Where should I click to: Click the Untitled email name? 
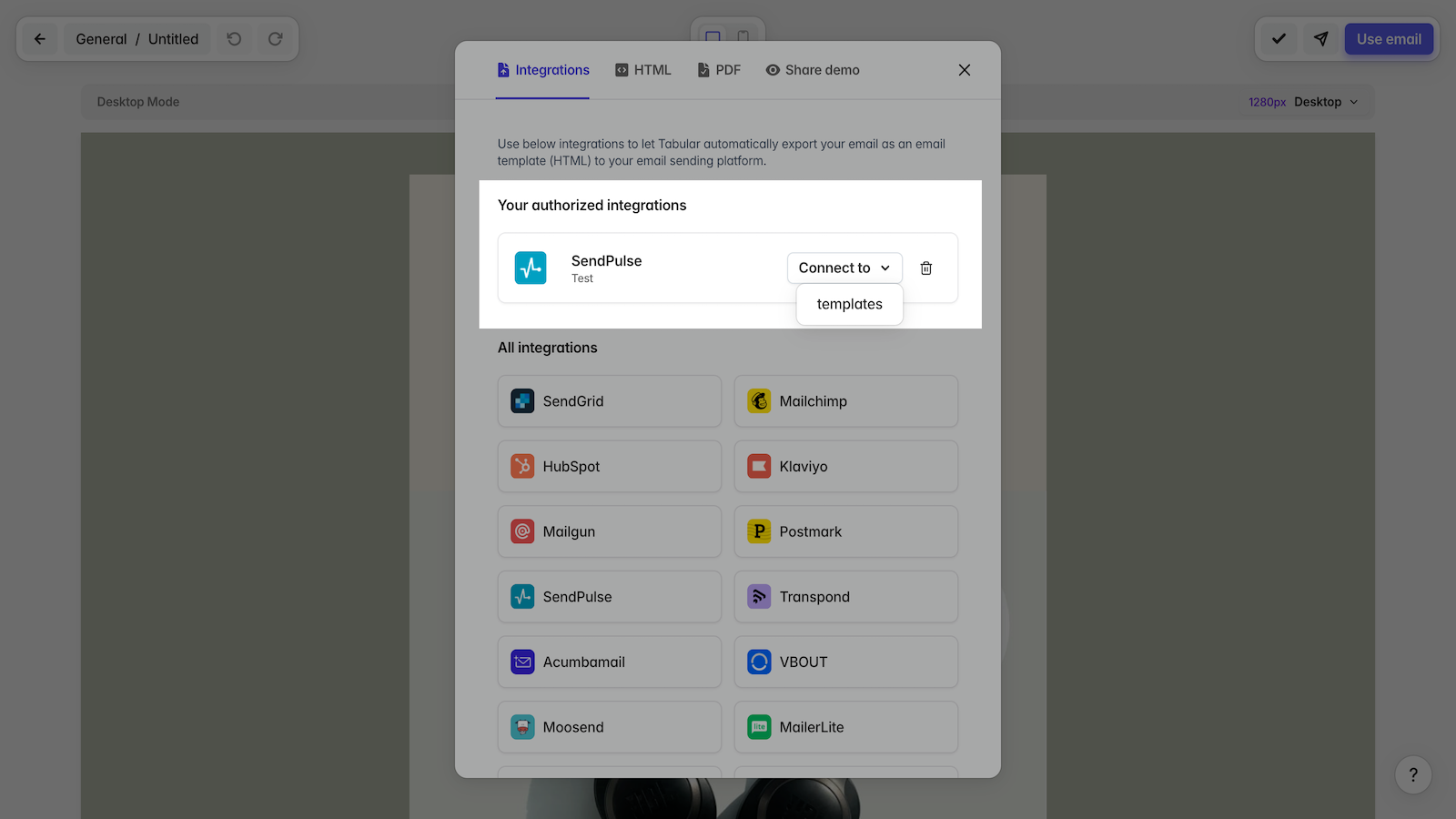tap(173, 39)
